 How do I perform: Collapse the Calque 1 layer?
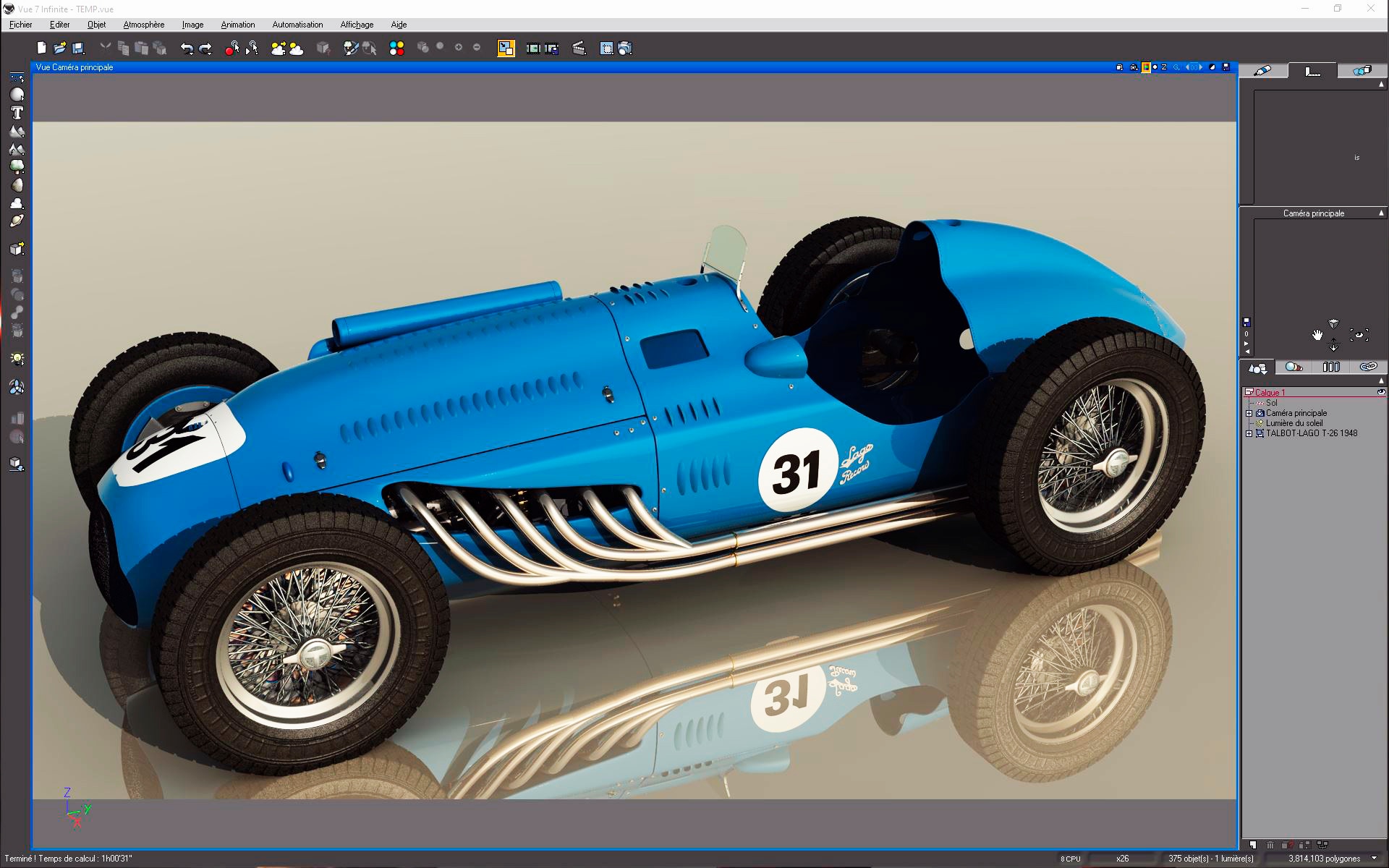pos(1249,392)
